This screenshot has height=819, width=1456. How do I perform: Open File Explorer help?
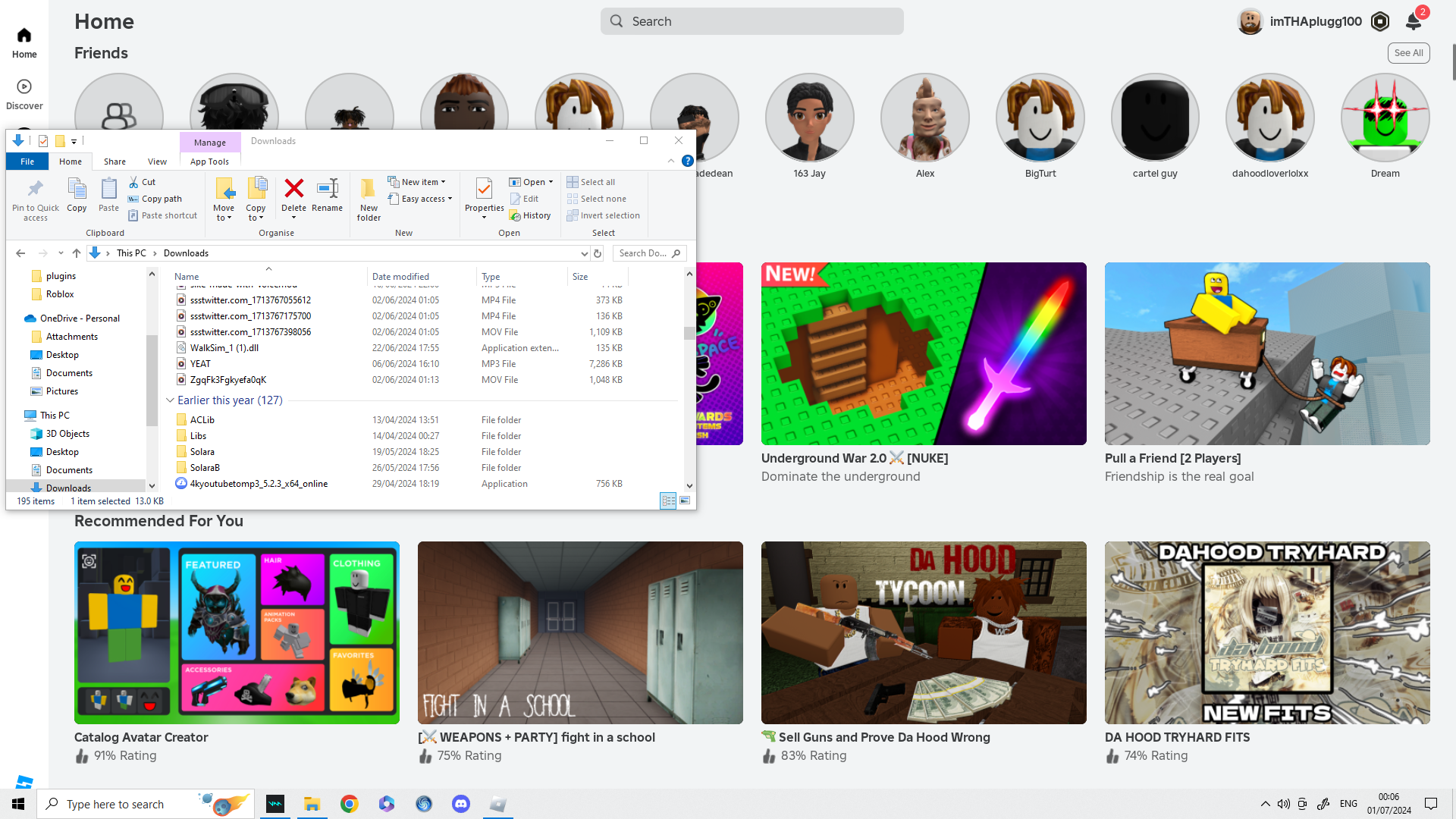tap(687, 161)
